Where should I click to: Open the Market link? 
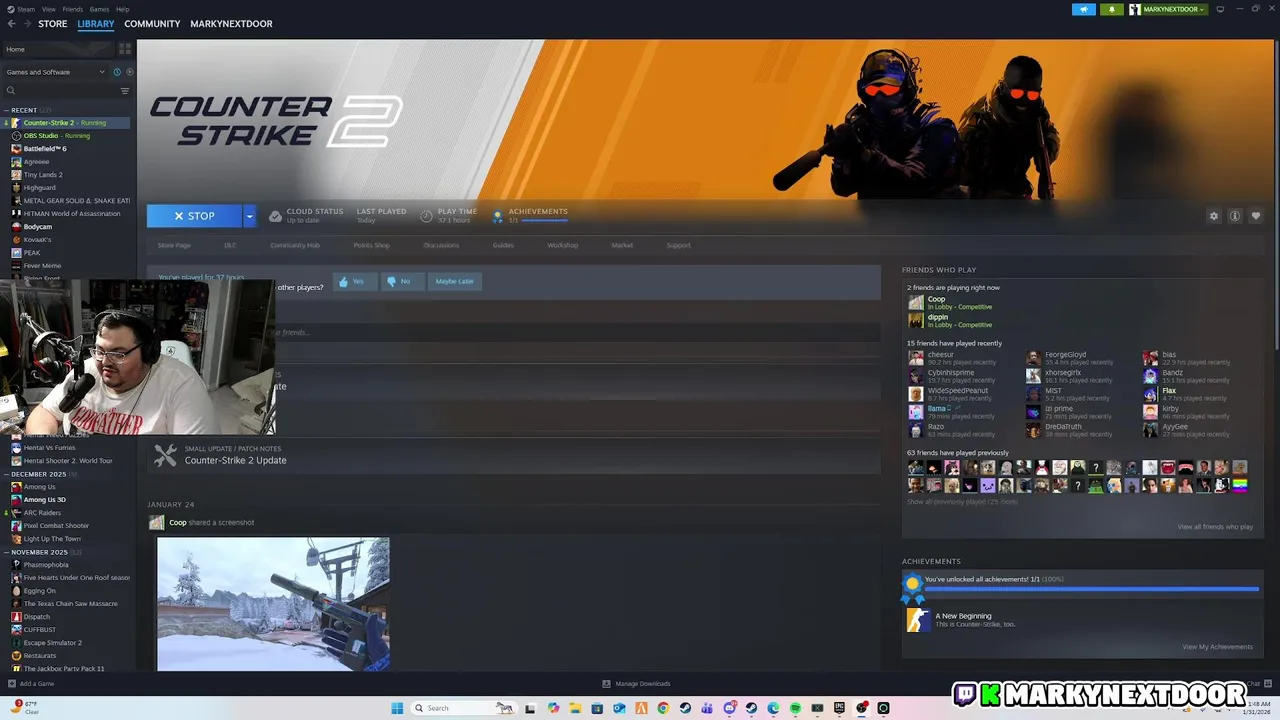622,245
